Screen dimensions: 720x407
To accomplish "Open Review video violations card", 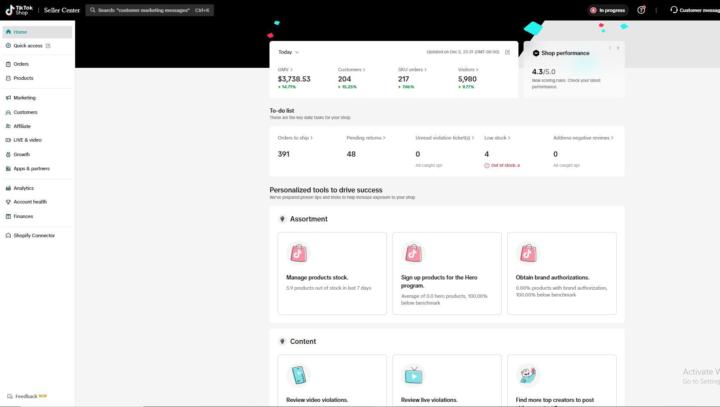I will pos(332,380).
